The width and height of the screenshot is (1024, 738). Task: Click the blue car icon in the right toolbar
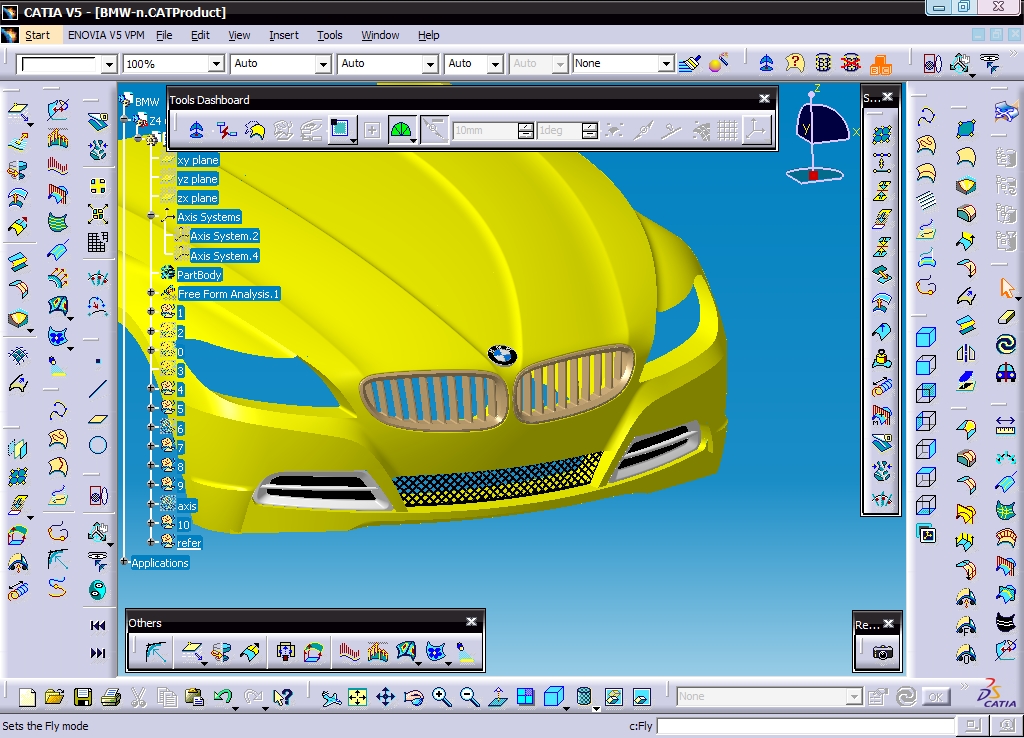[x=1006, y=372]
